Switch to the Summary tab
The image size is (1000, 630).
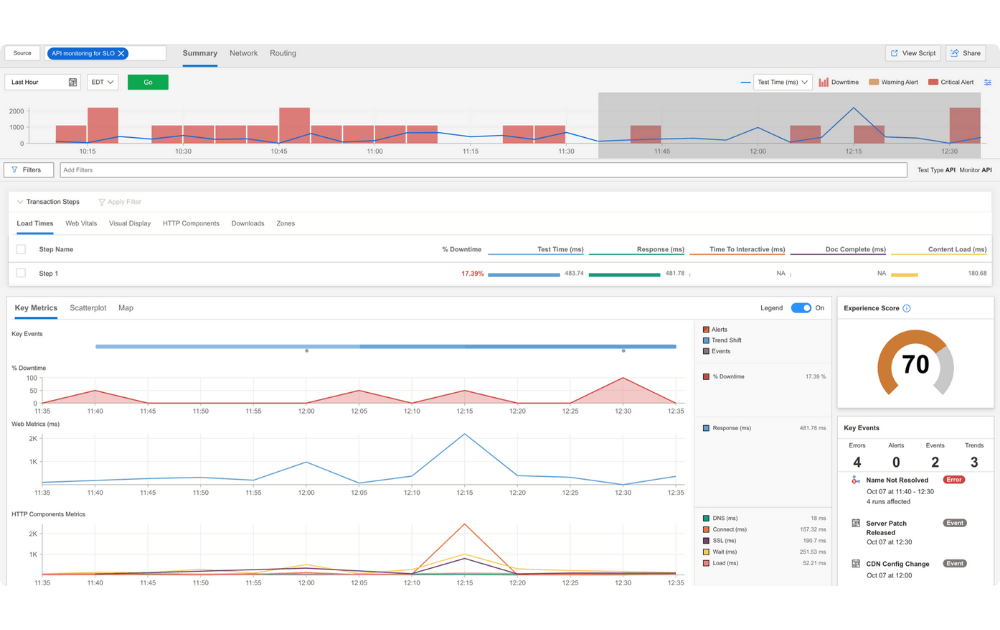coord(200,54)
